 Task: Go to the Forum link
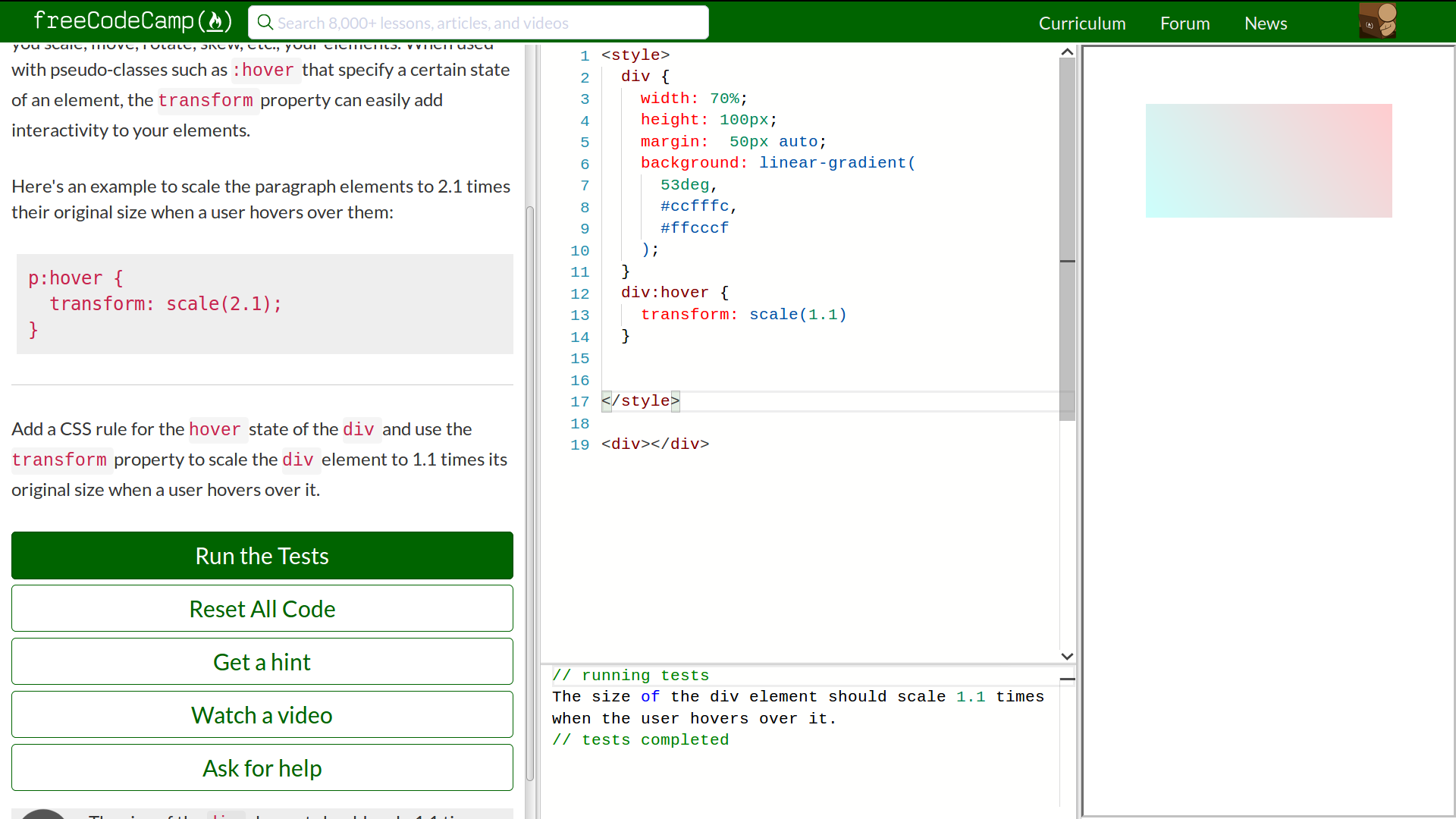tap(1185, 24)
